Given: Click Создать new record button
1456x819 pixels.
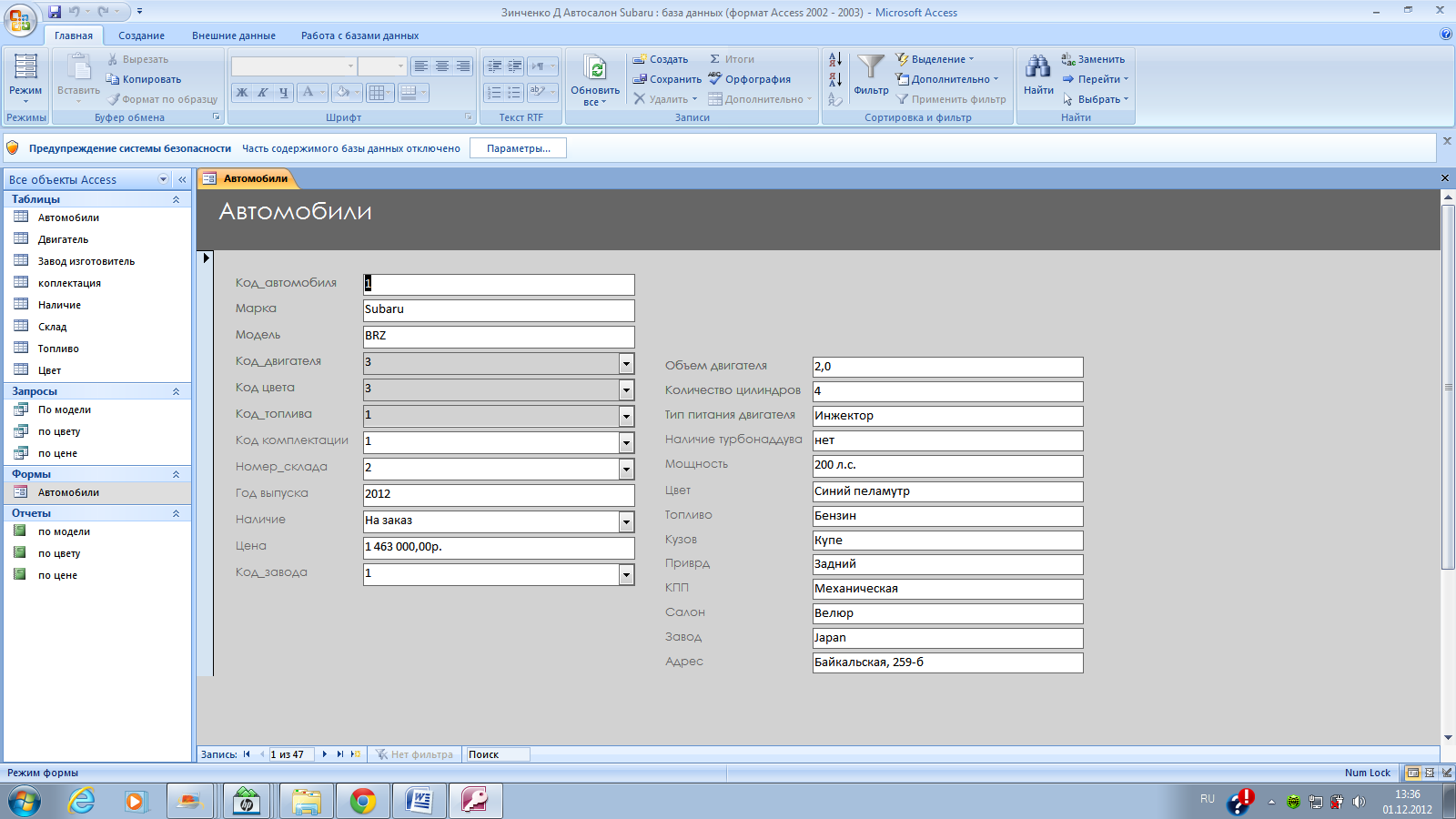Looking at the screenshot, I should [661, 59].
